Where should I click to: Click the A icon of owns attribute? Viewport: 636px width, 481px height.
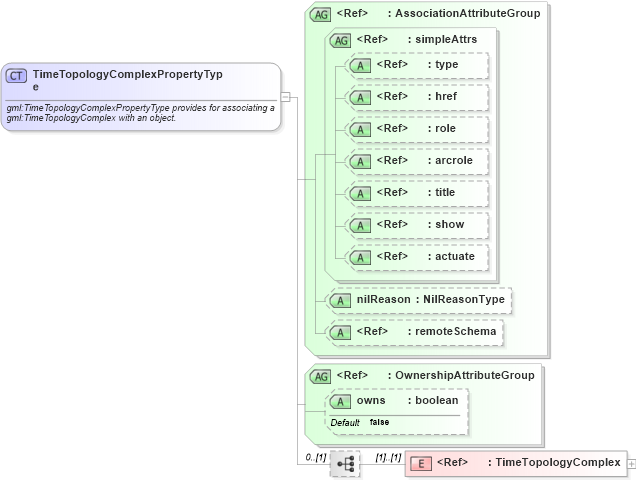pyautogui.click(x=340, y=402)
